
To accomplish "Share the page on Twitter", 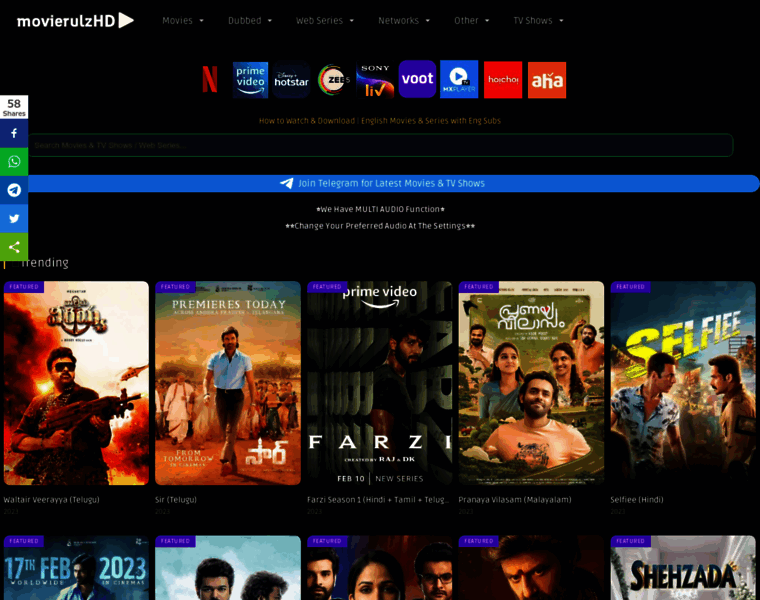I will pos(14,219).
